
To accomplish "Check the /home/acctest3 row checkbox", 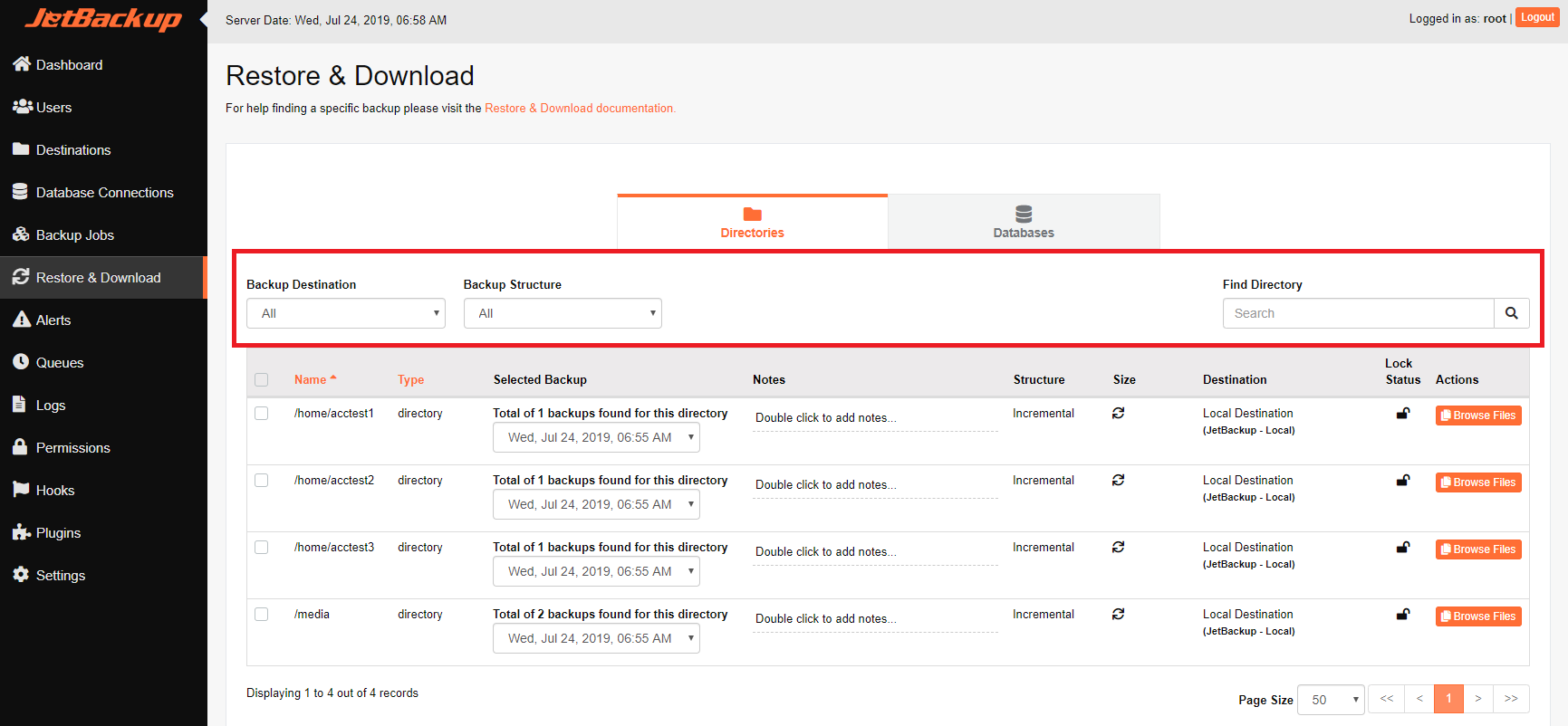I will (262, 547).
